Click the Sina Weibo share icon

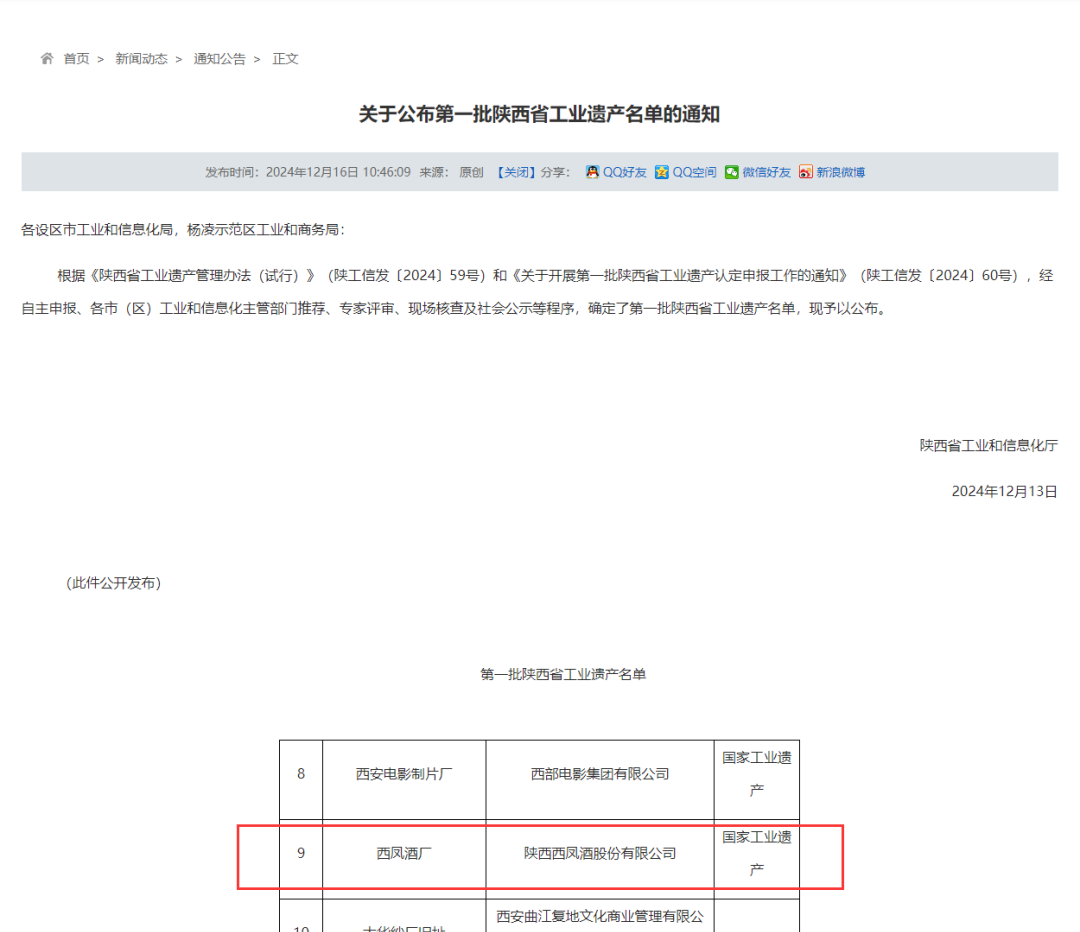806,172
